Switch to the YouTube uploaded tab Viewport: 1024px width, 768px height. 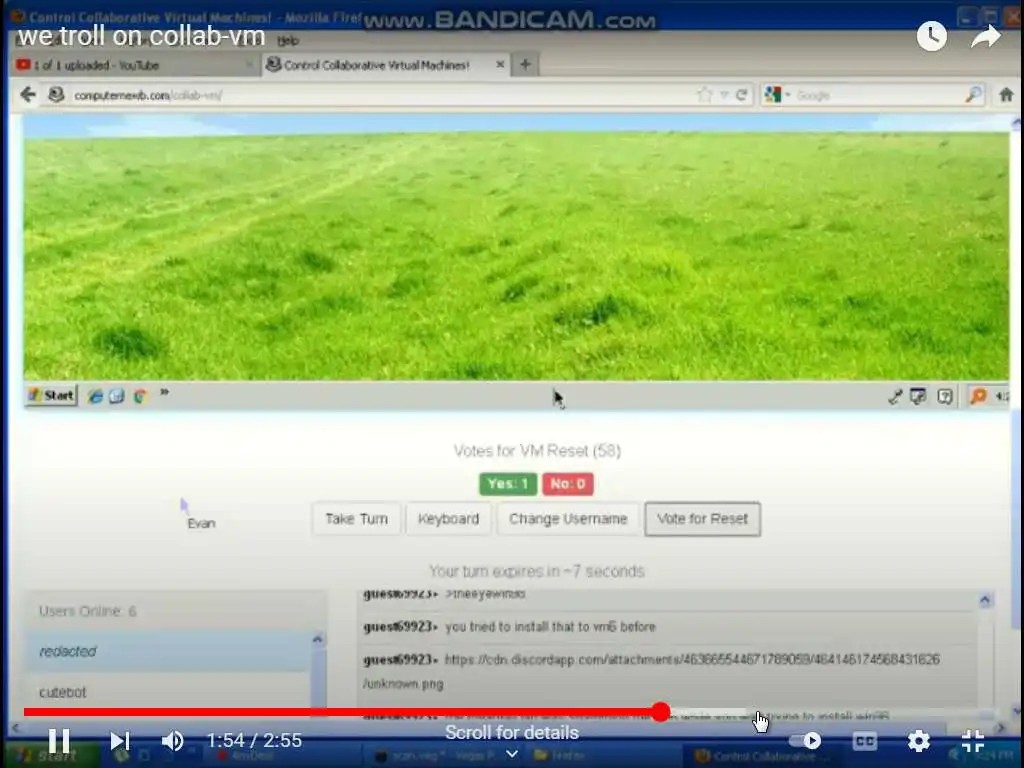(x=134, y=65)
